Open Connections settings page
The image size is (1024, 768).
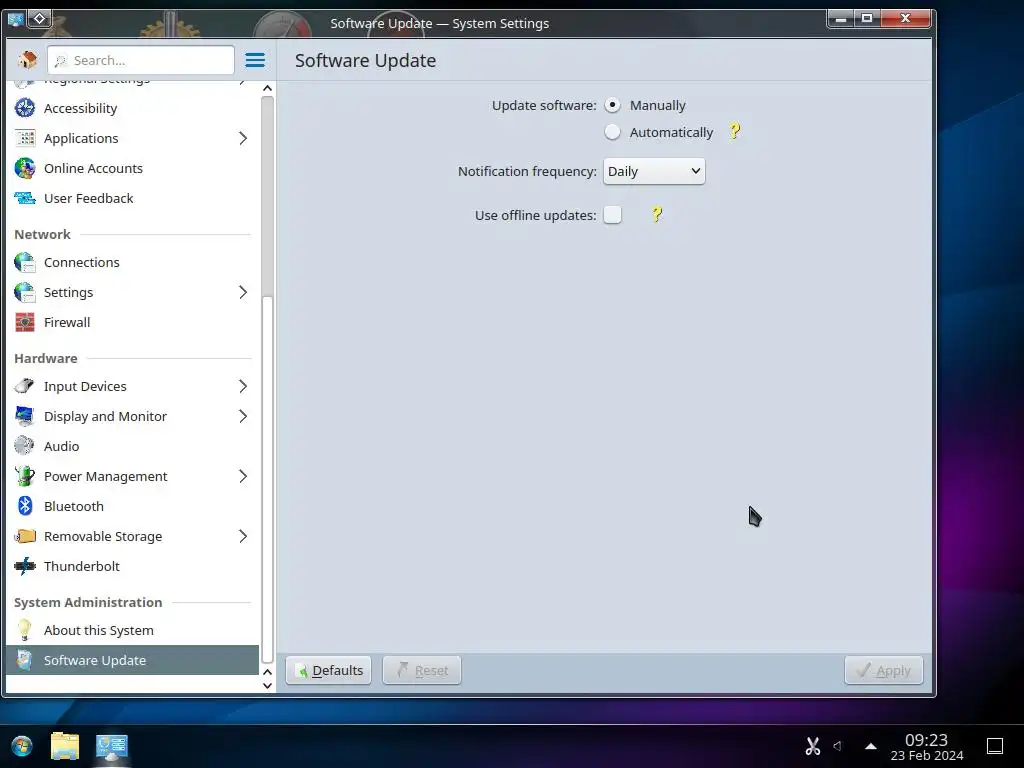(133, 263)
